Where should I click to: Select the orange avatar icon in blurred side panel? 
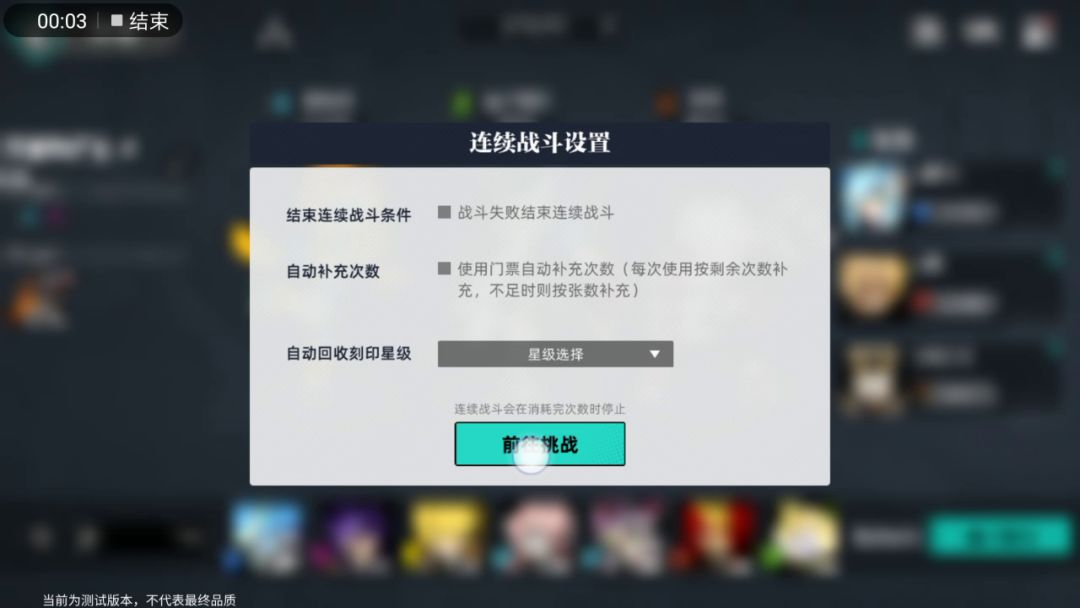(x=39, y=297)
